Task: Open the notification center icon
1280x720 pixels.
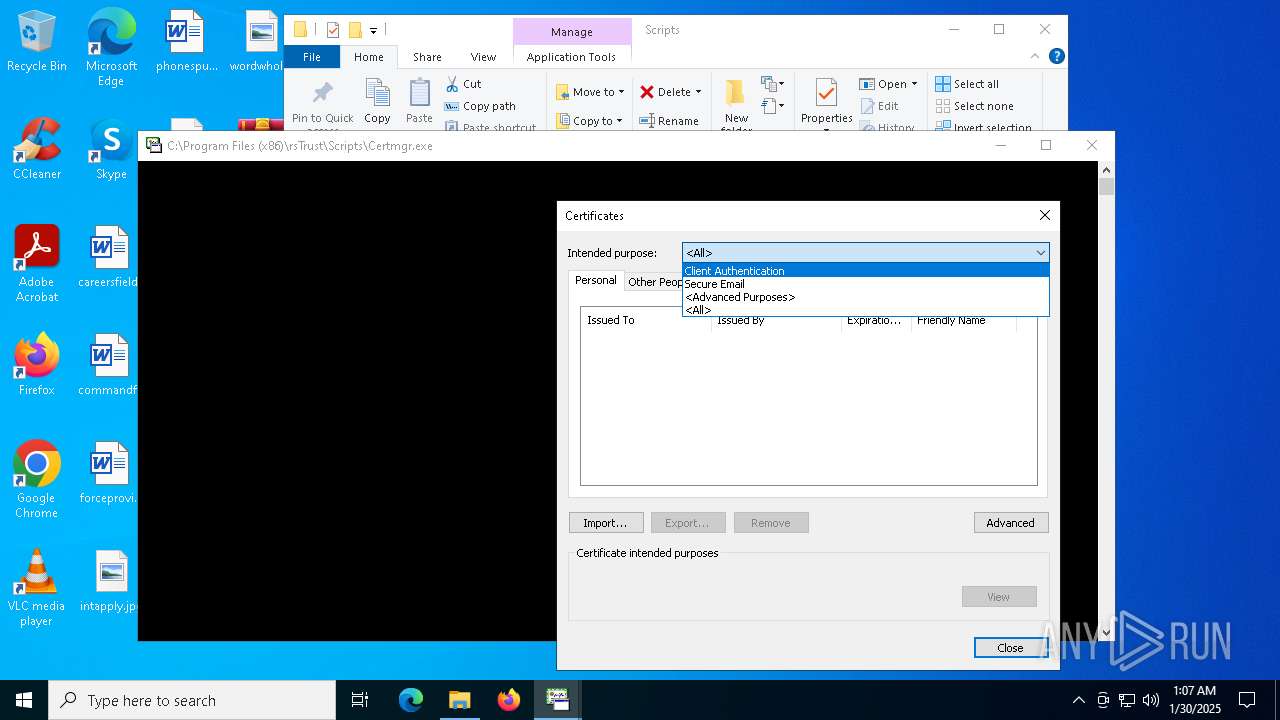Action: (1247, 700)
